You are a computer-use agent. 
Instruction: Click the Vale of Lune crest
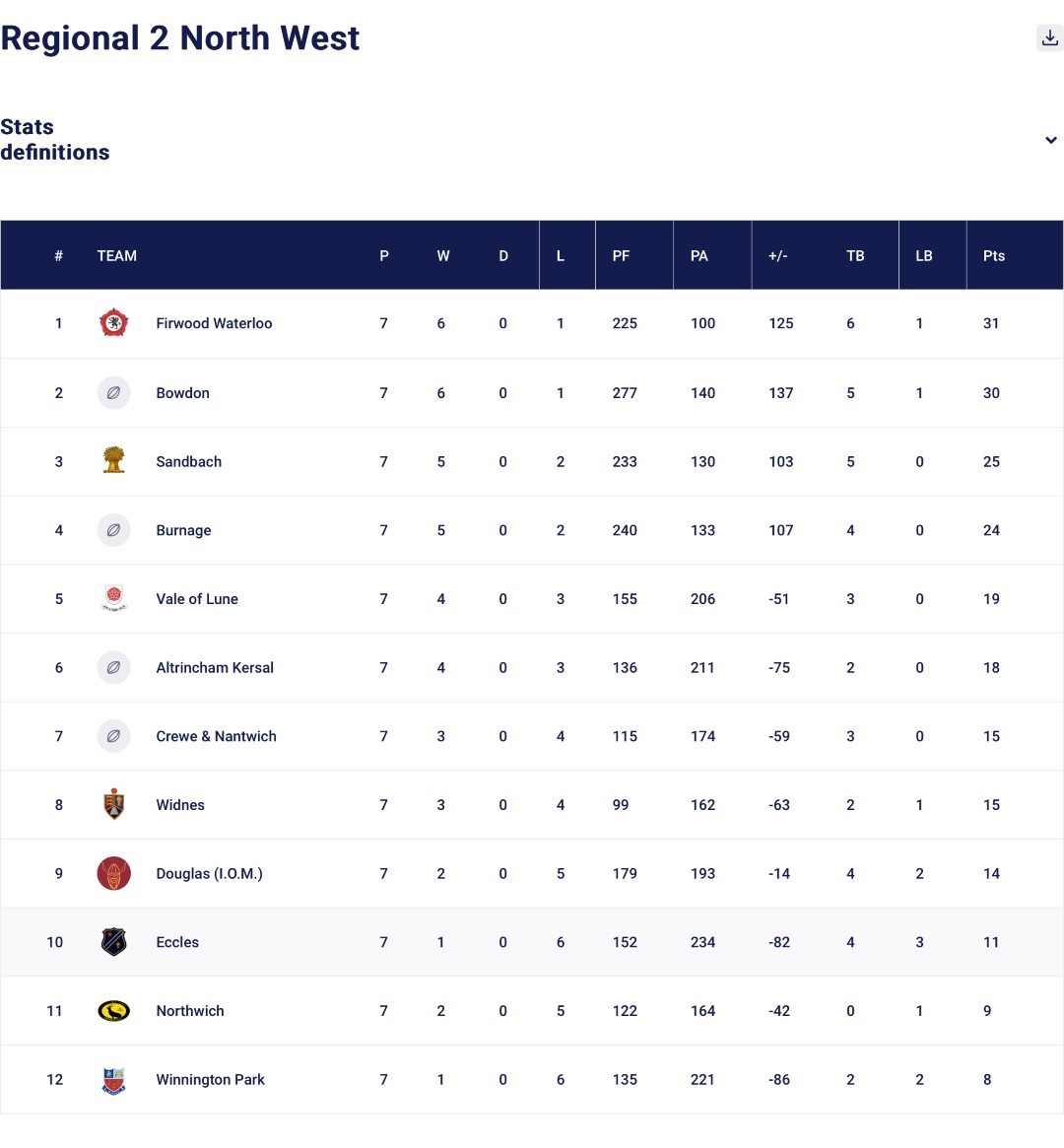click(x=114, y=598)
